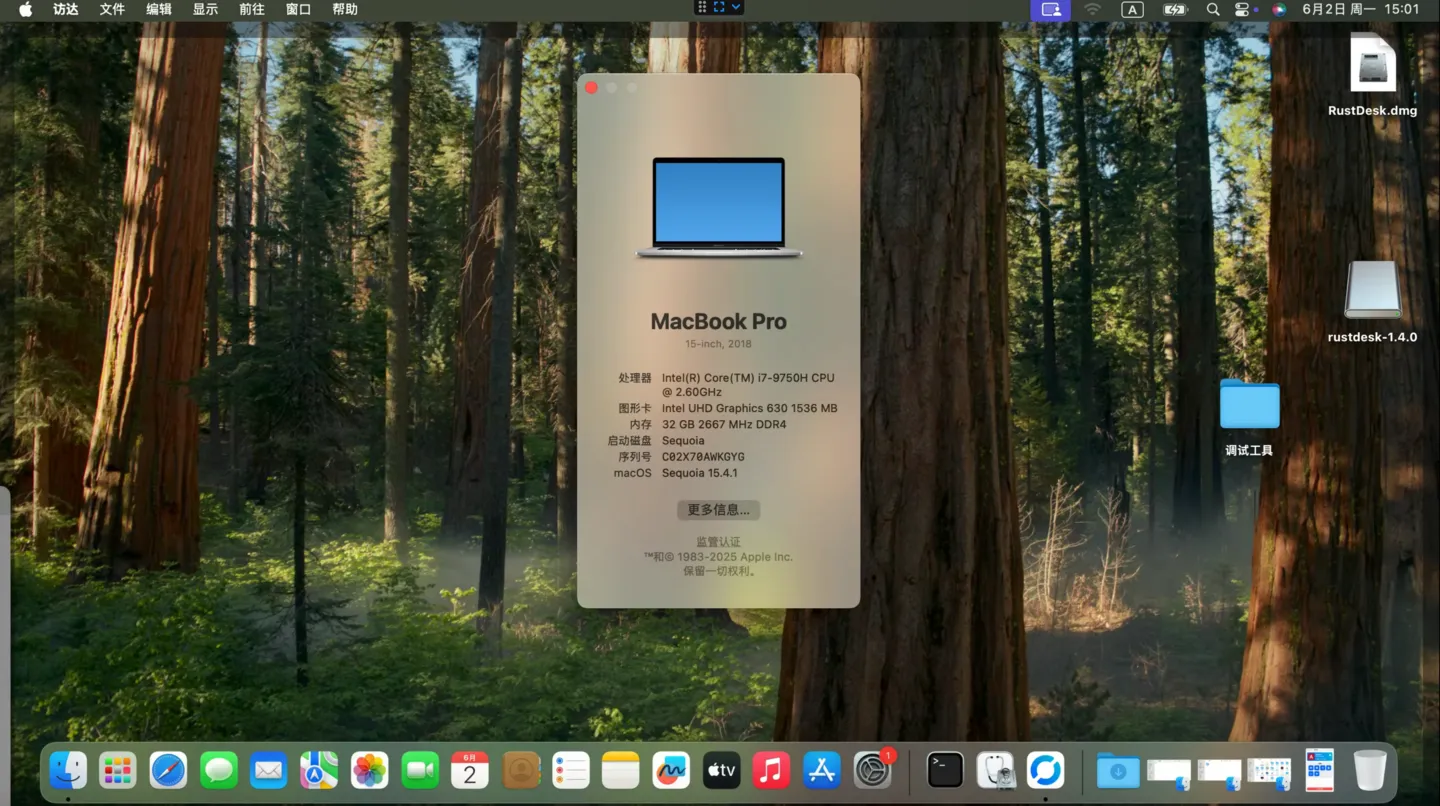Launch Terminal from the Dock
This screenshot has width=1440, height=806.
tap(944, 770)
